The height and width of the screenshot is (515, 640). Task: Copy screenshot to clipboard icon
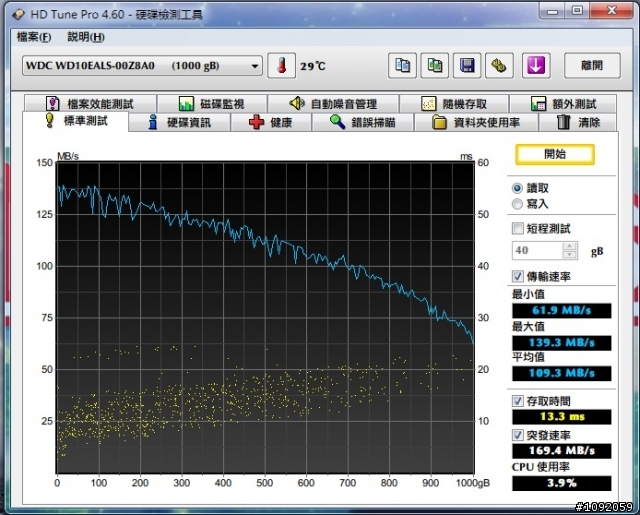pos(435,65)
